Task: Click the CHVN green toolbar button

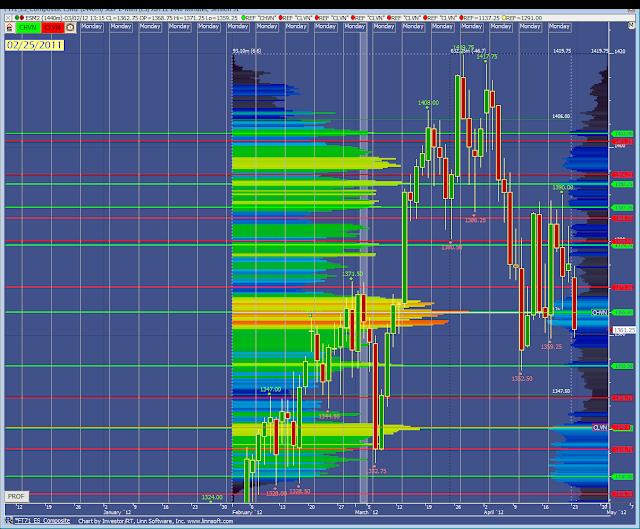Action: point(28,27)
